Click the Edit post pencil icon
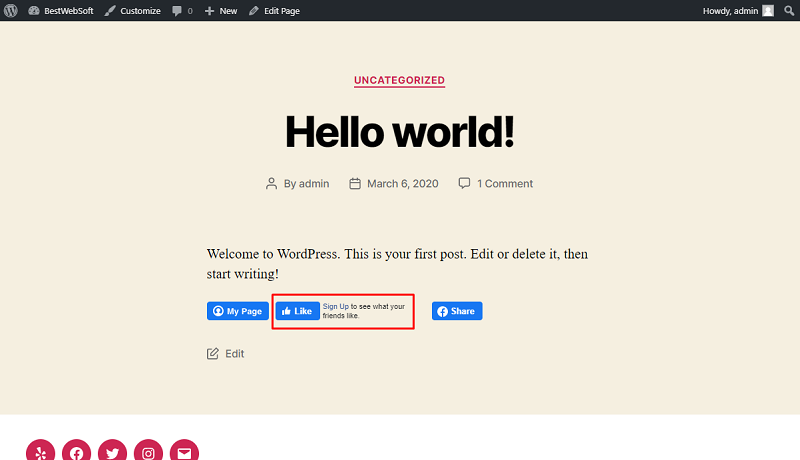Screen dimensions: 800x460 coord(213,353)
